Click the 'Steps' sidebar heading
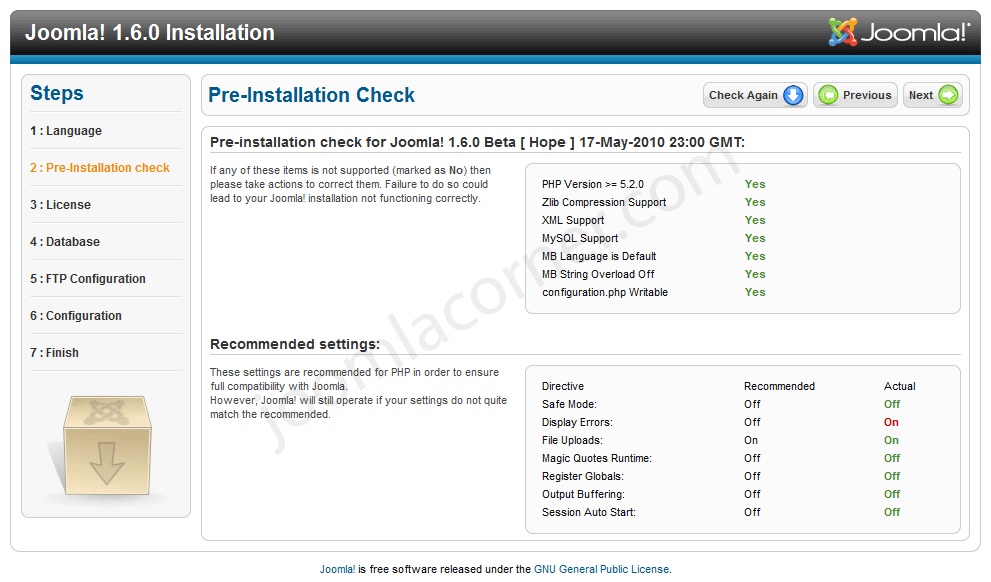Screen dimensions: 991x582 57,93
